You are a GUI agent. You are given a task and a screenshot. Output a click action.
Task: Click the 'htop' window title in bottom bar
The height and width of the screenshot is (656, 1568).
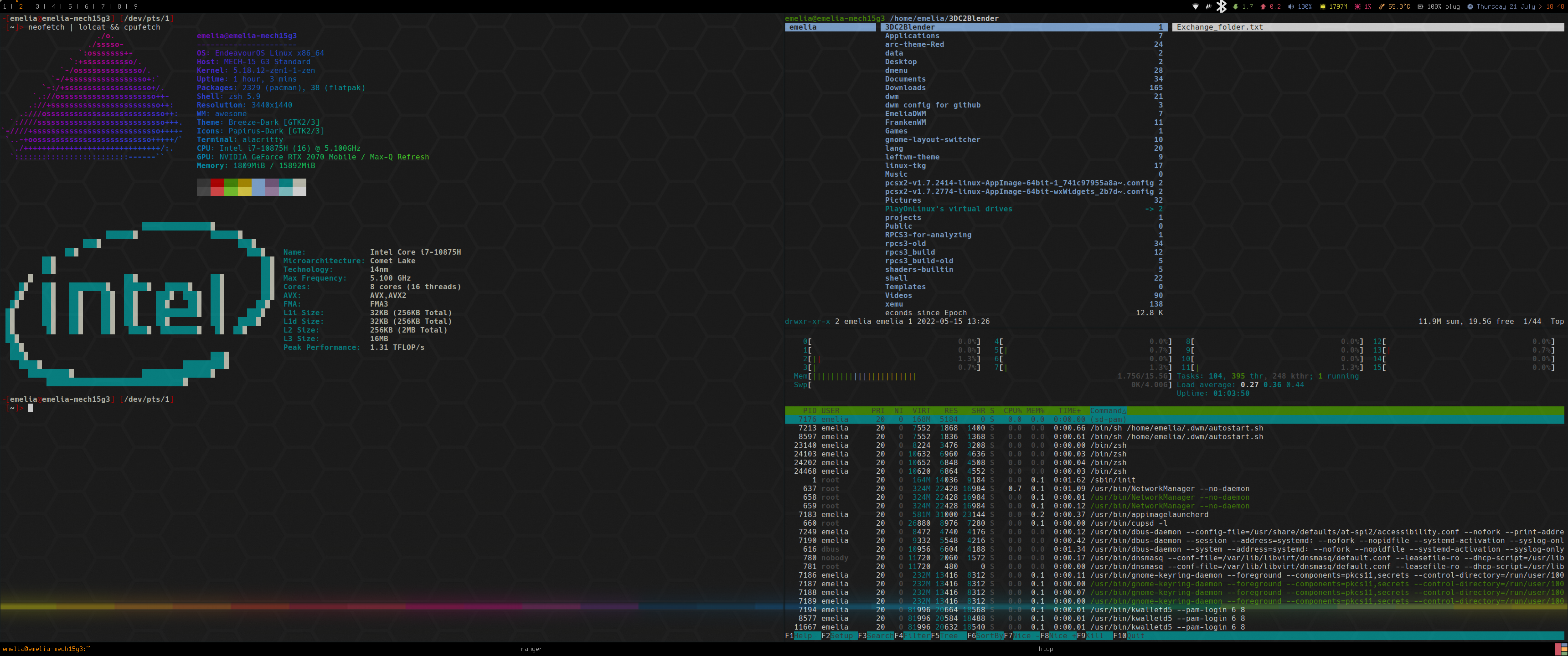pyautogui.click(x=1046, y=649)
